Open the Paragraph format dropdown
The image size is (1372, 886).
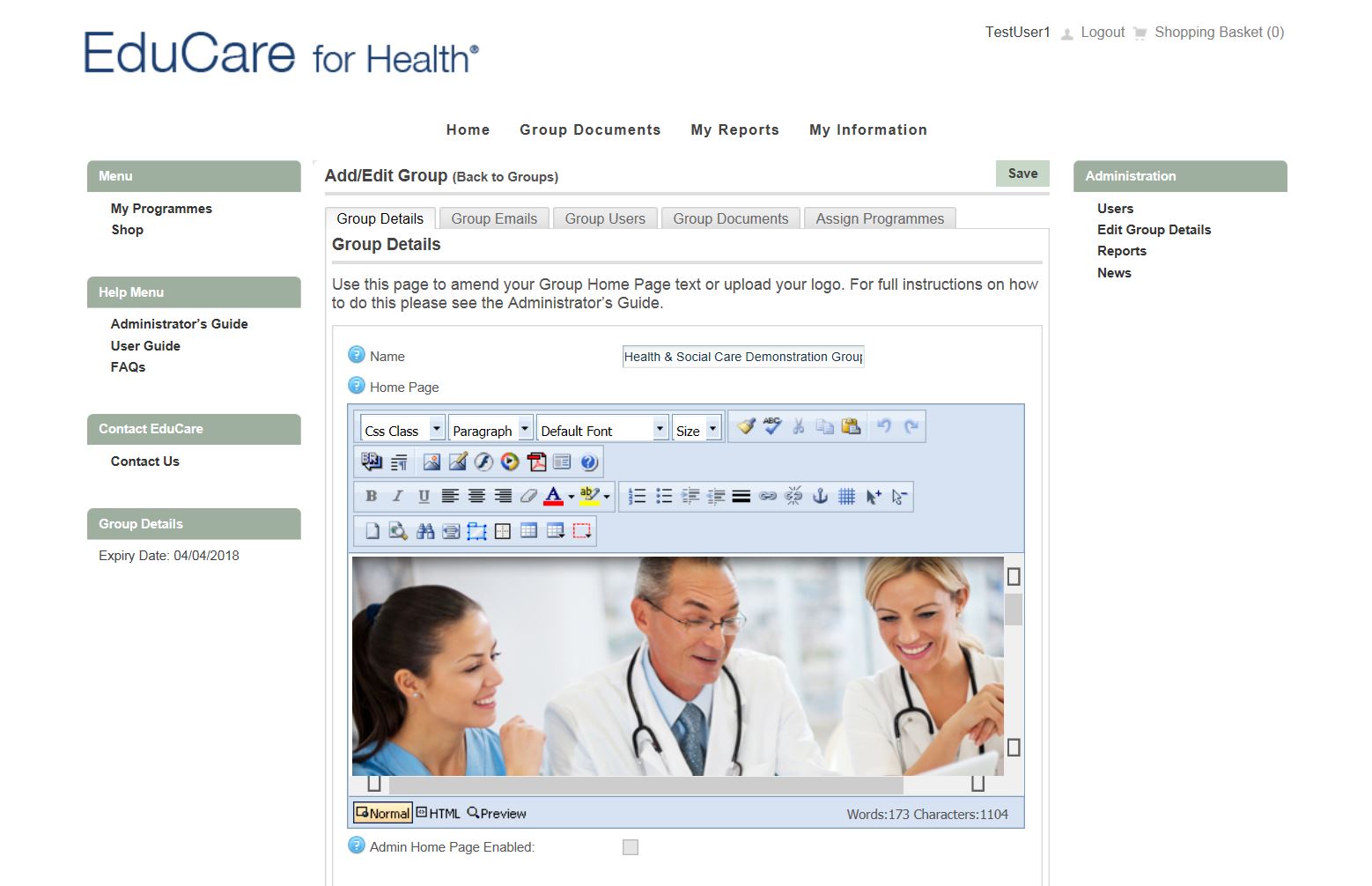tap(491, 429)
